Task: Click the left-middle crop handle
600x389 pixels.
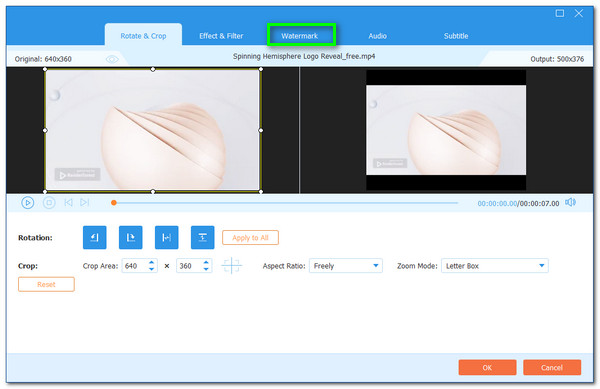Action: pos(45,130)
